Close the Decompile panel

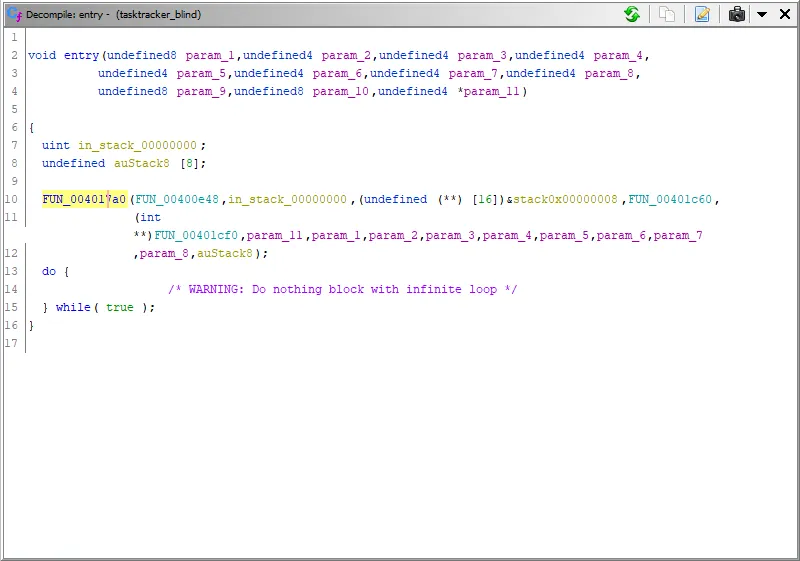pyautogui.click(x=783, y=14)
